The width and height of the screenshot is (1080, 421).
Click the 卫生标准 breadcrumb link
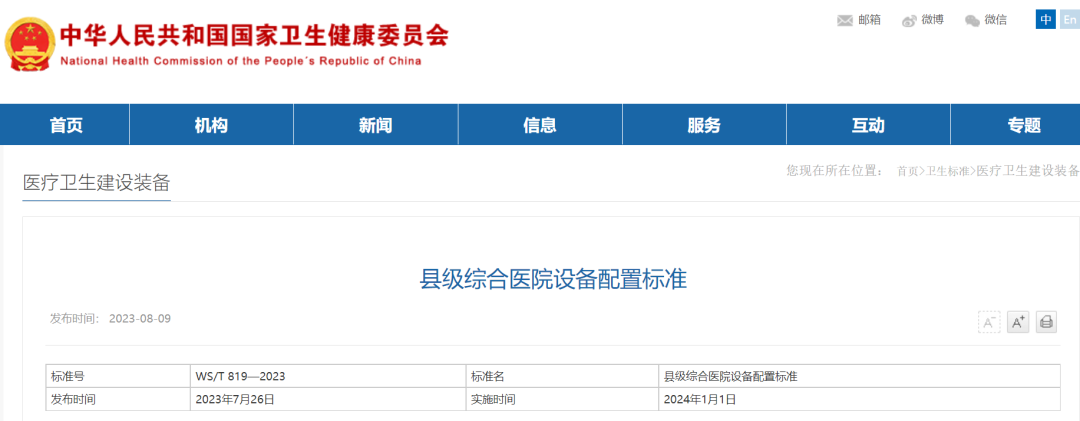(948, 171)
